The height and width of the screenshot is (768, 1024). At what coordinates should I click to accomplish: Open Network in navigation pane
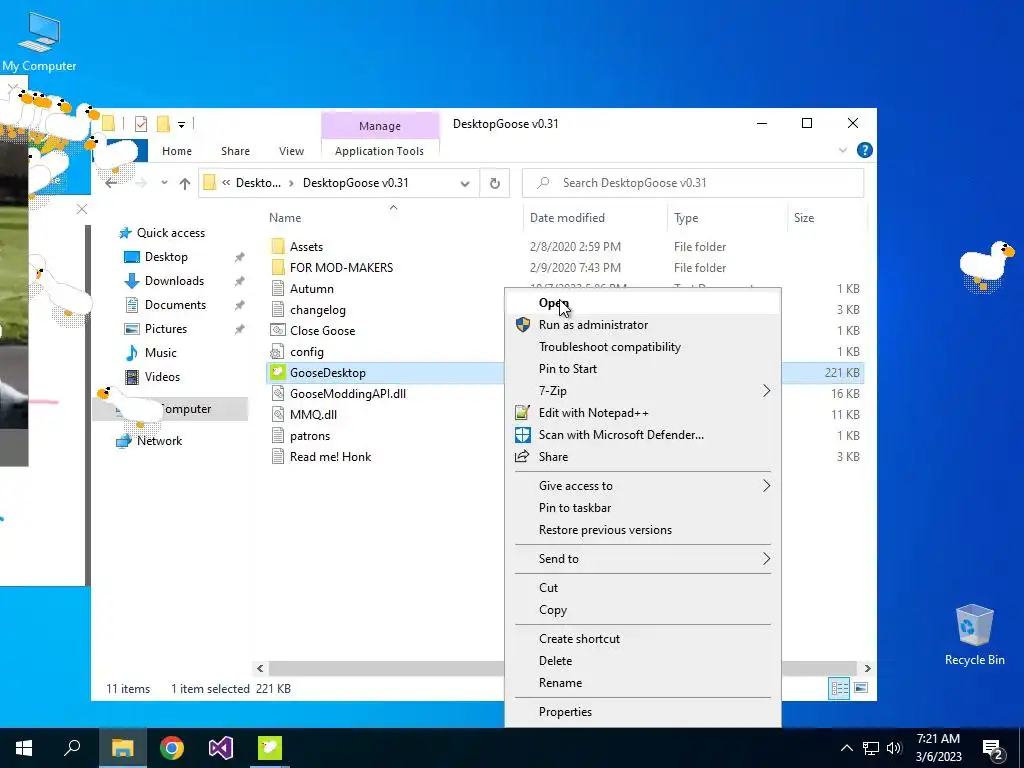coord(159,441)
